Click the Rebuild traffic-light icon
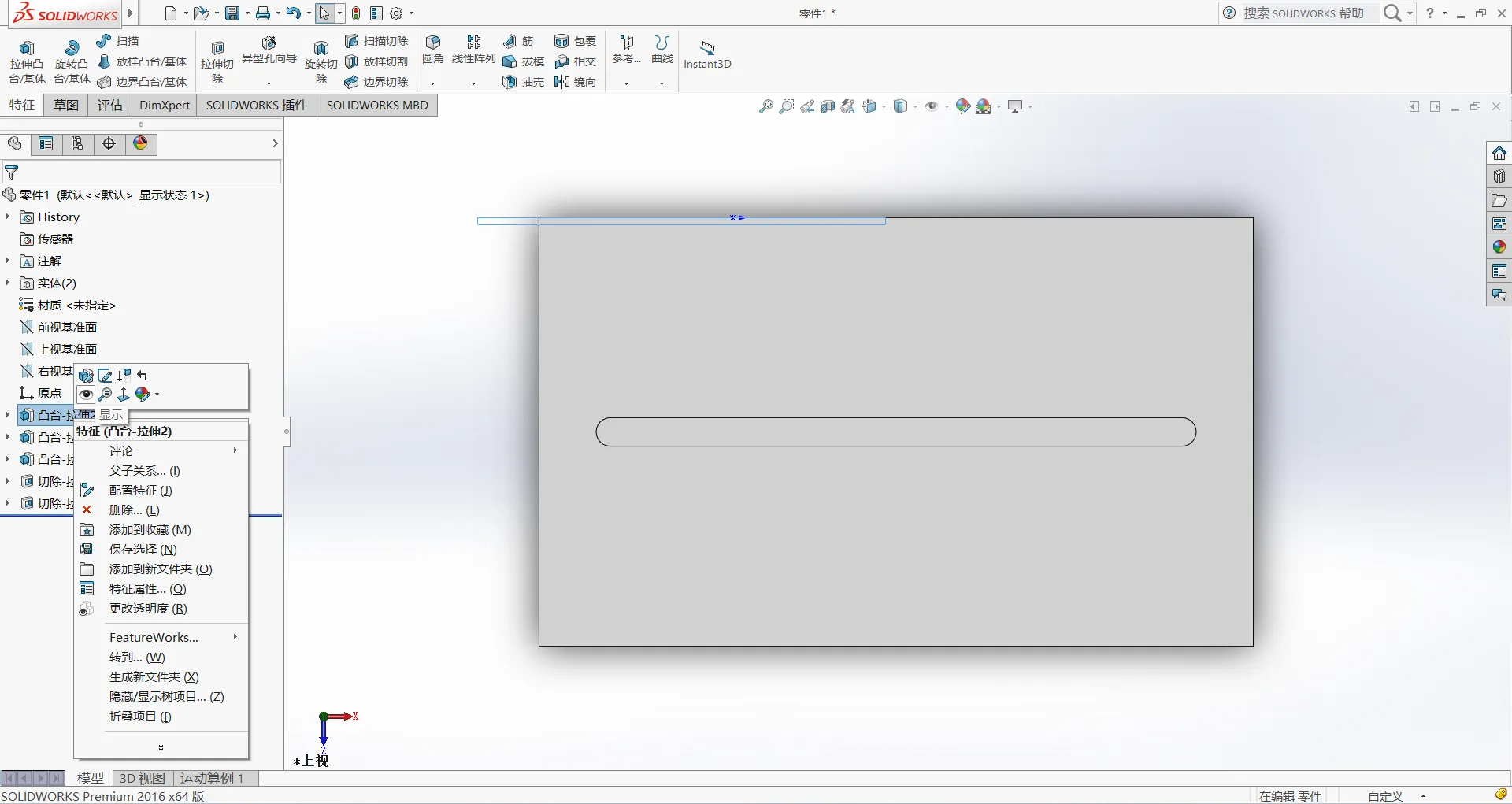 (x=356, y=13)
